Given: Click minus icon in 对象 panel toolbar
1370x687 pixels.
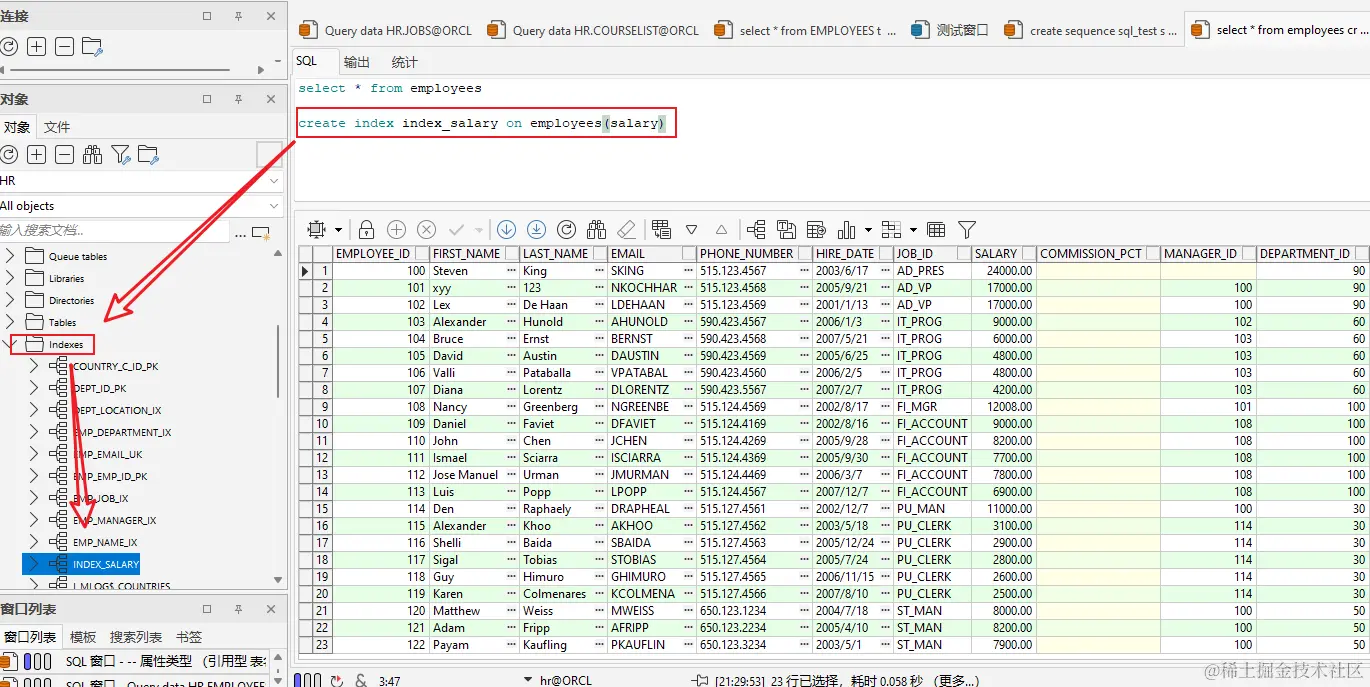Looking at the screenshot, I should coord(64,155).
